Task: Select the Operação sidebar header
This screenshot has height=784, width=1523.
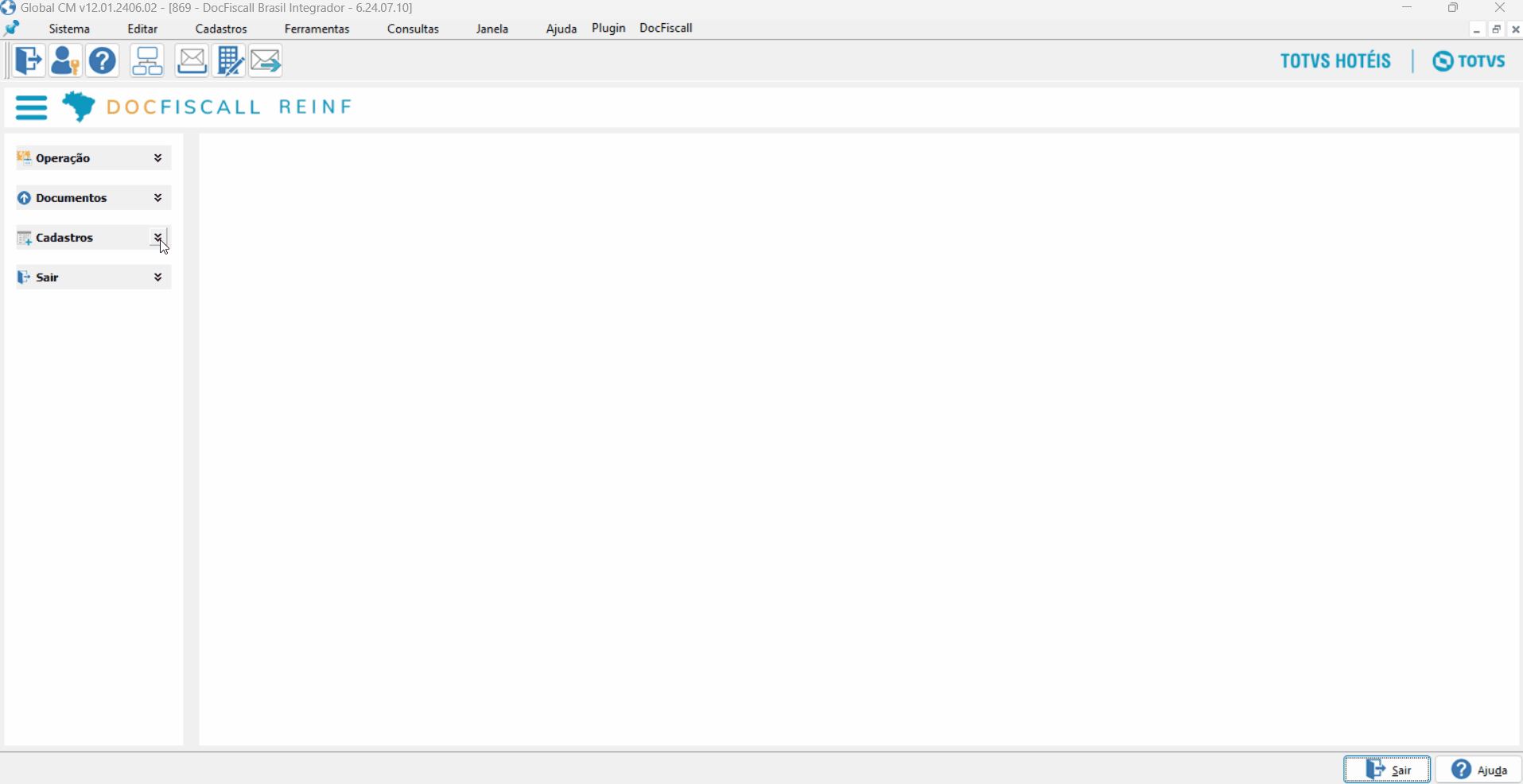Action: tap(94, 158)
